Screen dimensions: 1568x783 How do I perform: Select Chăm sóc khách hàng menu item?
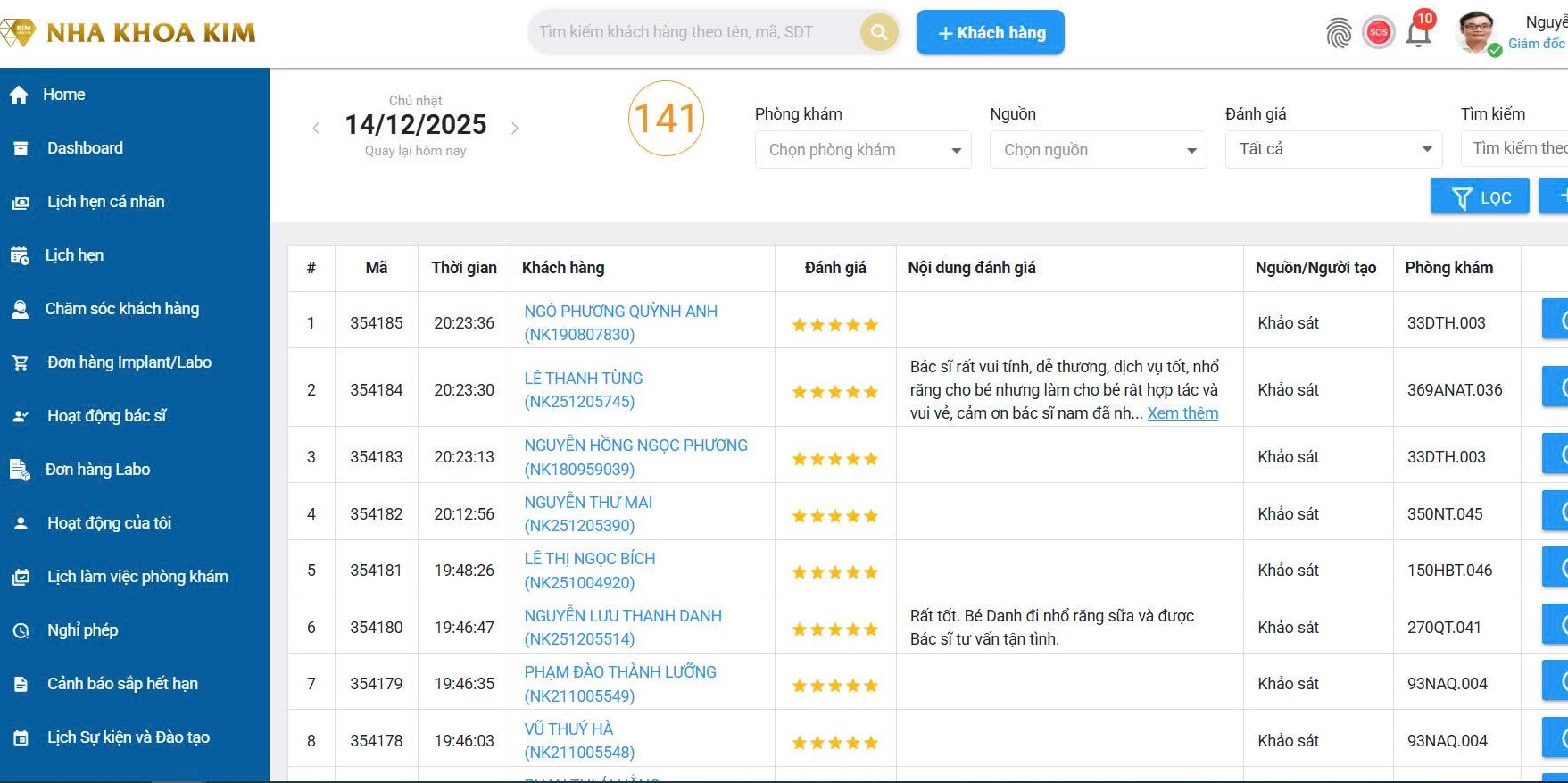(x=122, y=309)
